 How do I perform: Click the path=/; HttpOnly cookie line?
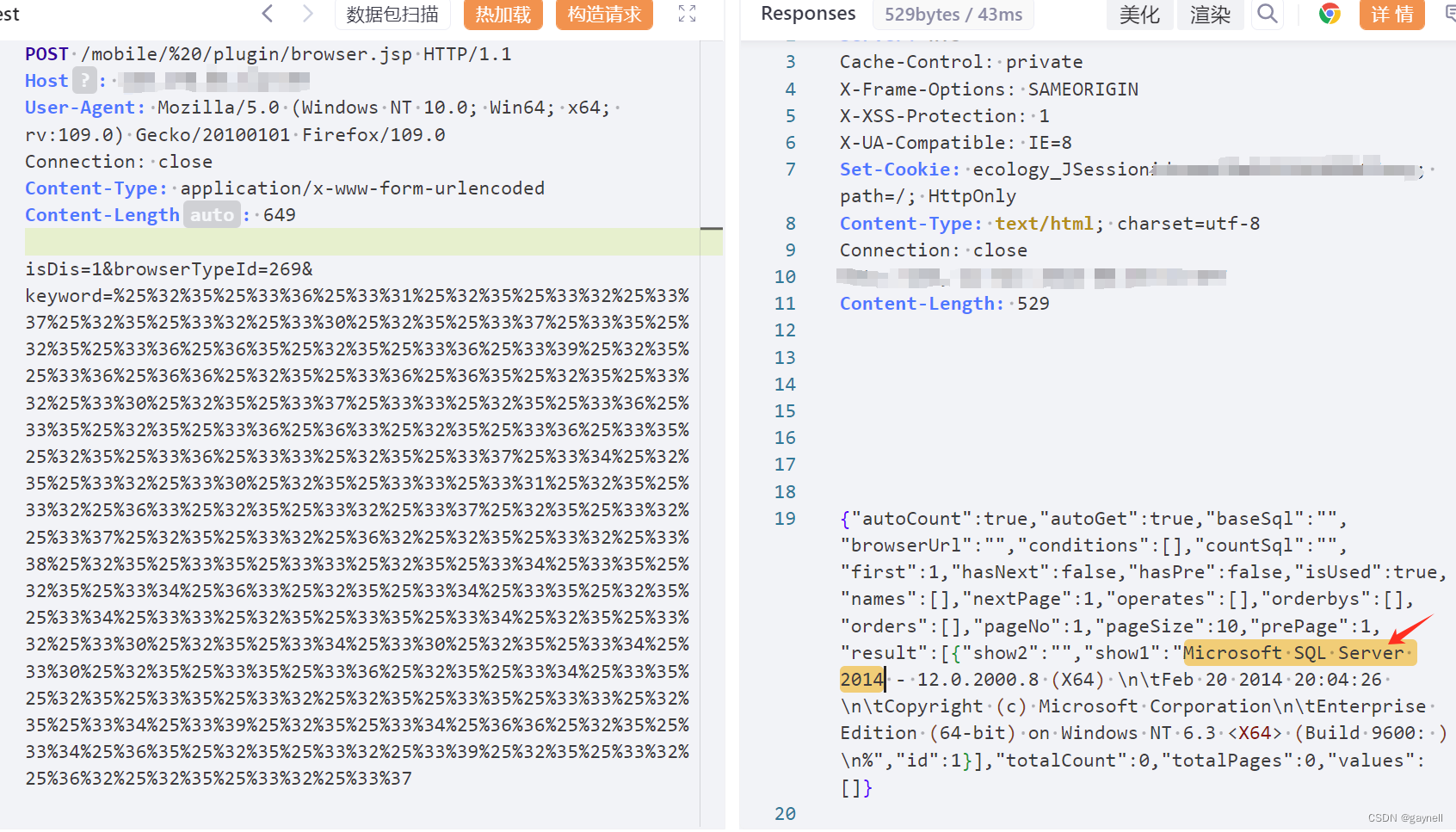coord(928,197)
